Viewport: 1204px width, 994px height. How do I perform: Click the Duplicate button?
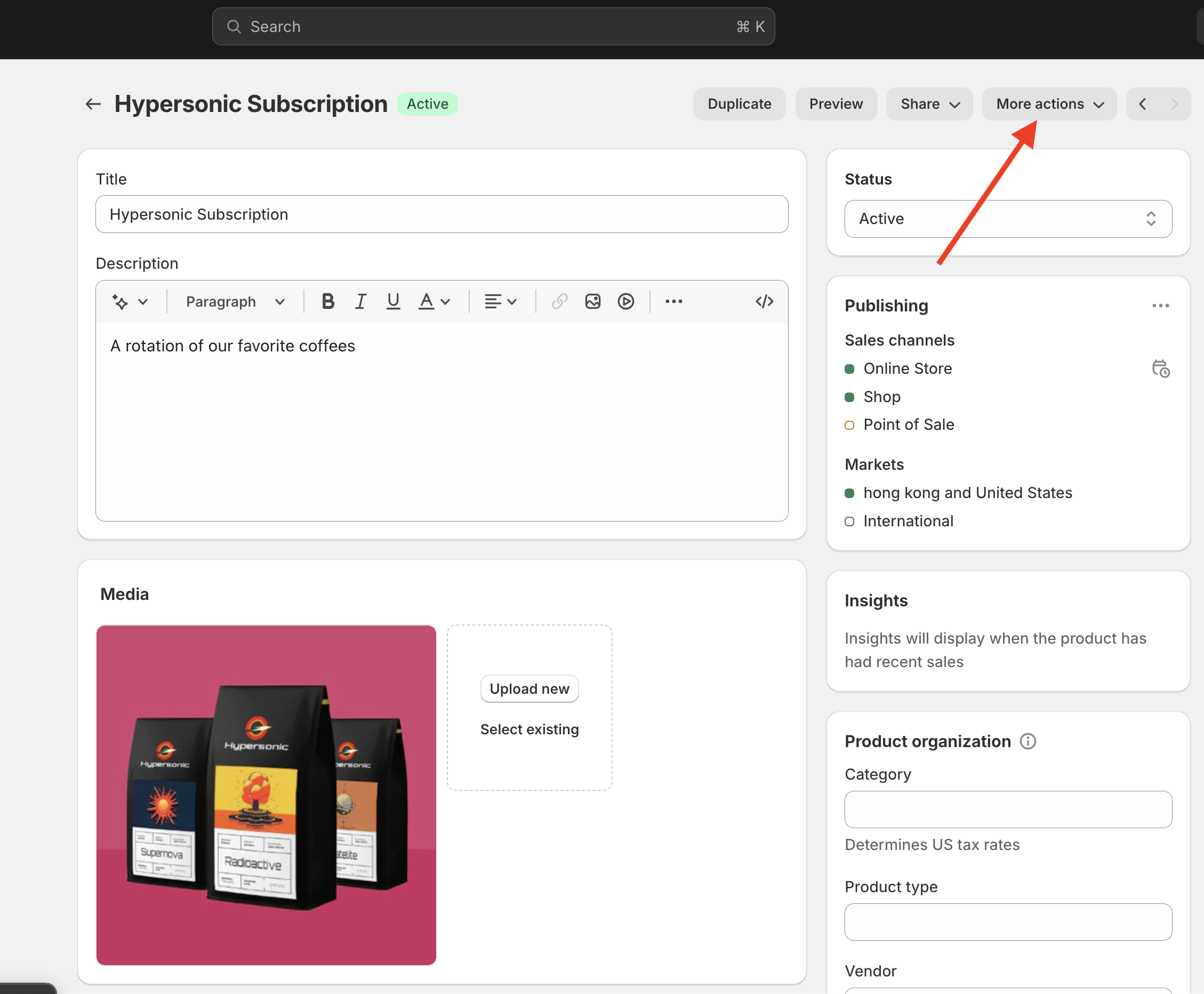click(739, 103)
